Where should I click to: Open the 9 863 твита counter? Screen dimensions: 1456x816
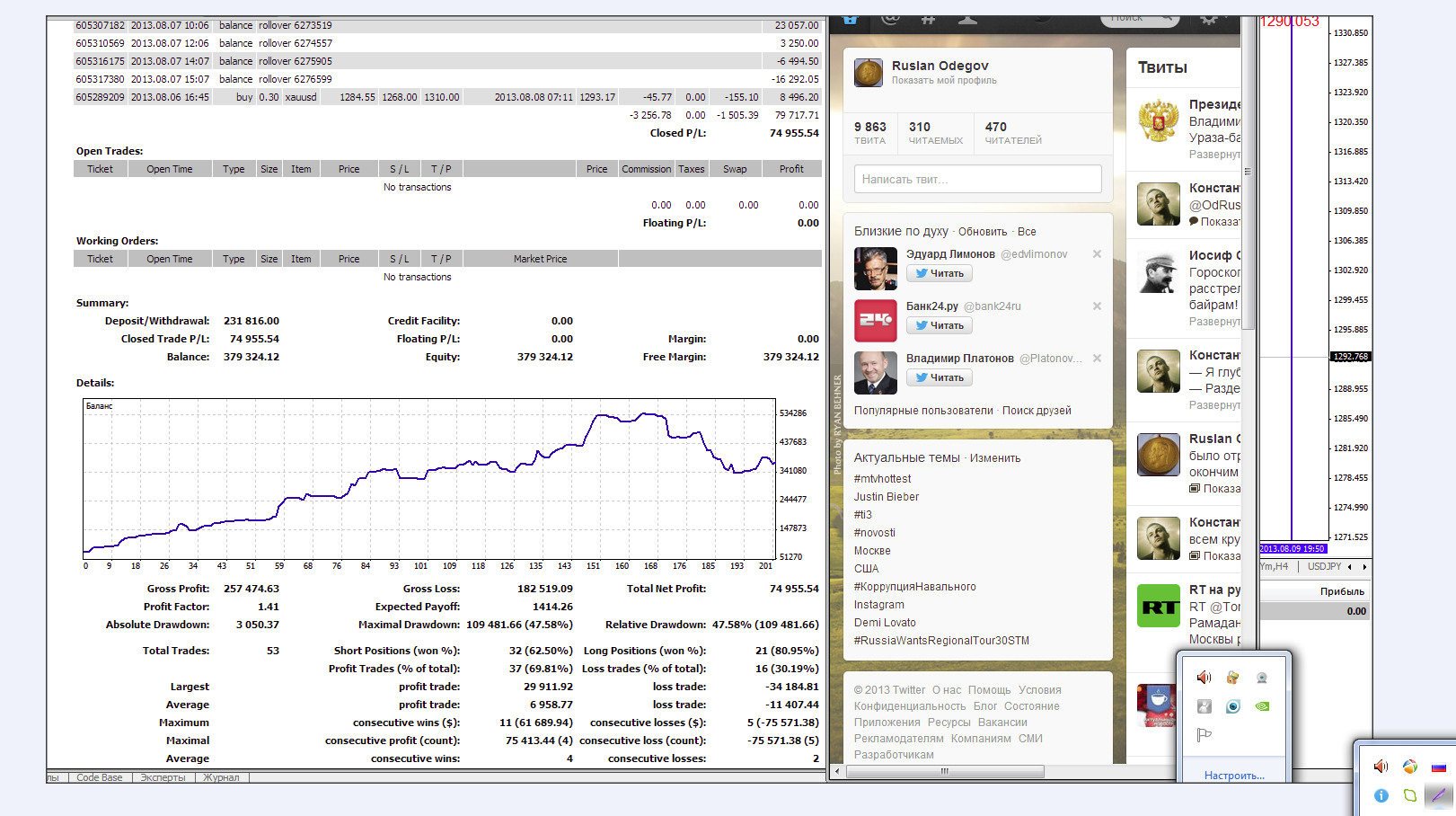click(870, 133)
